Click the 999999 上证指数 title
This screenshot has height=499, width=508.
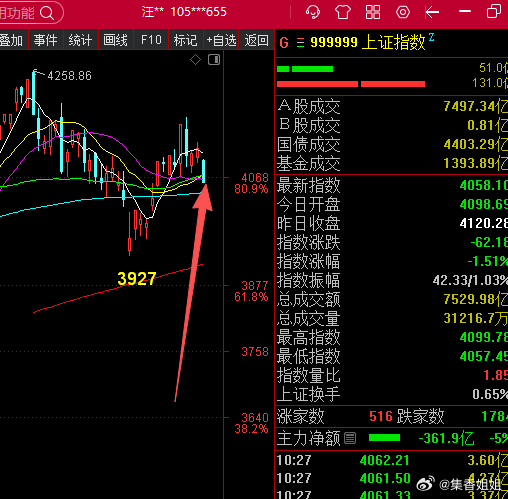click(368, 42)
